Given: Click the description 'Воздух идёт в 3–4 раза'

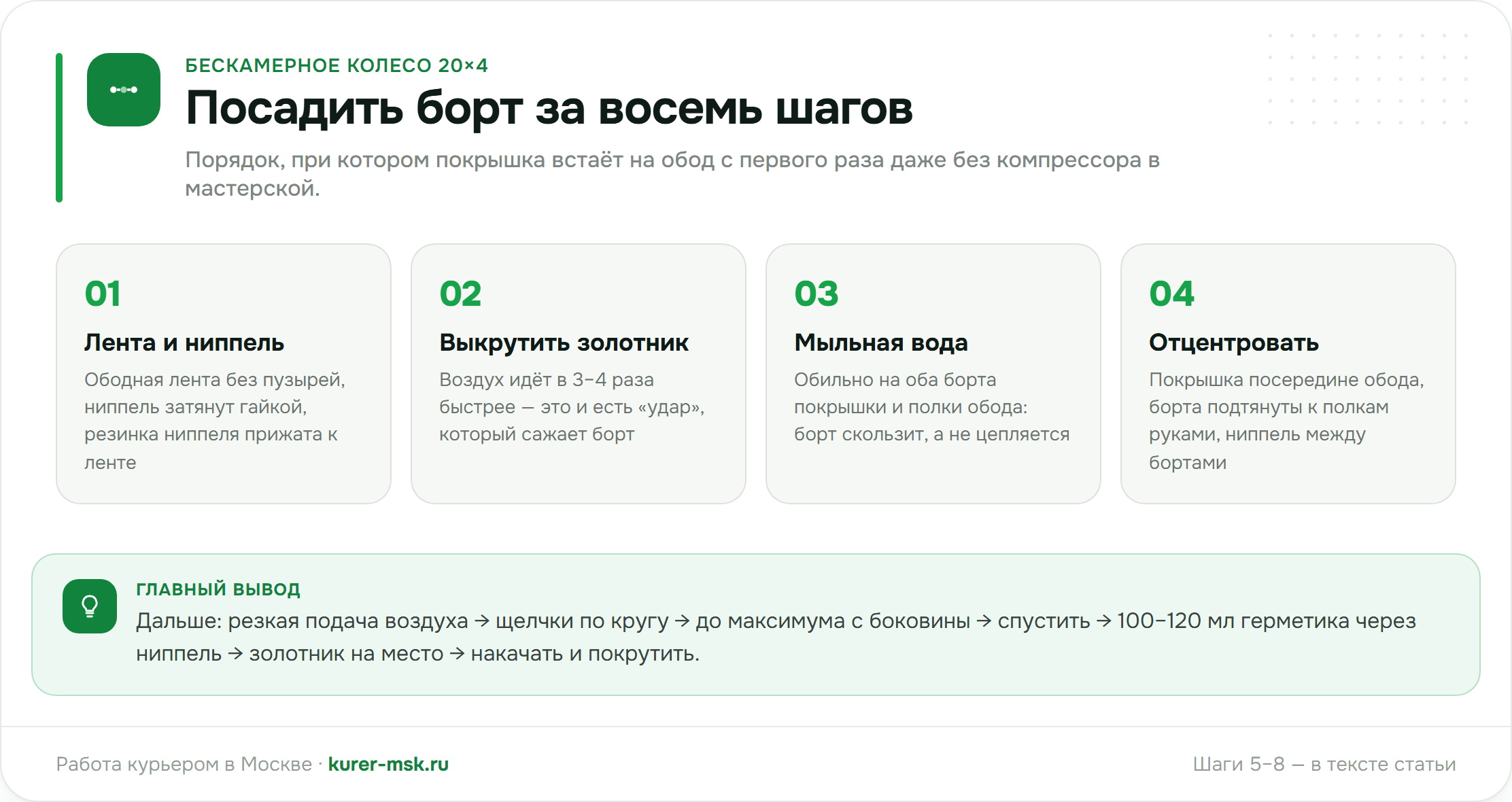Looking at the screenshot, I should point(572,406).
